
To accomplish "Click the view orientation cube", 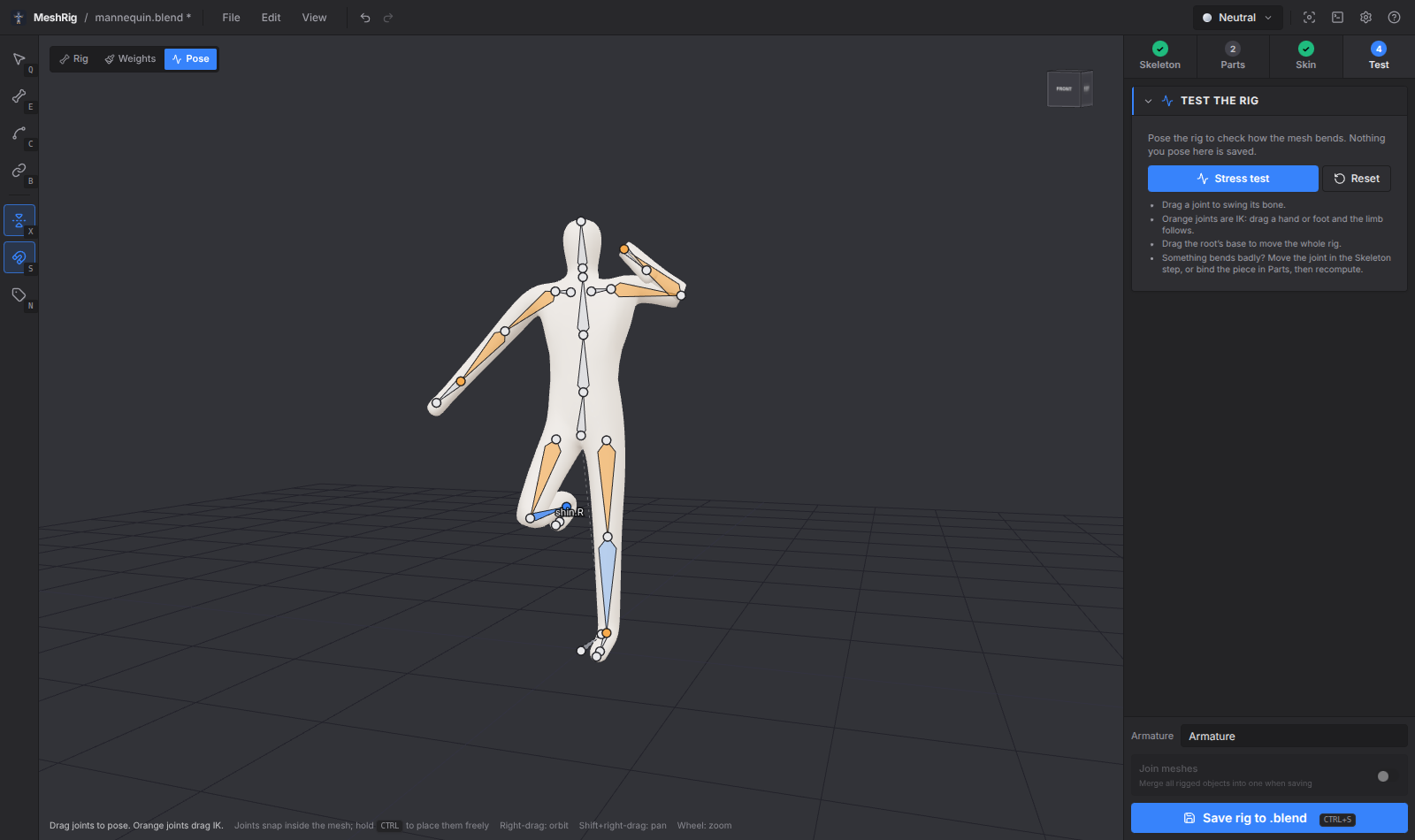I will tap(1070, 88).
